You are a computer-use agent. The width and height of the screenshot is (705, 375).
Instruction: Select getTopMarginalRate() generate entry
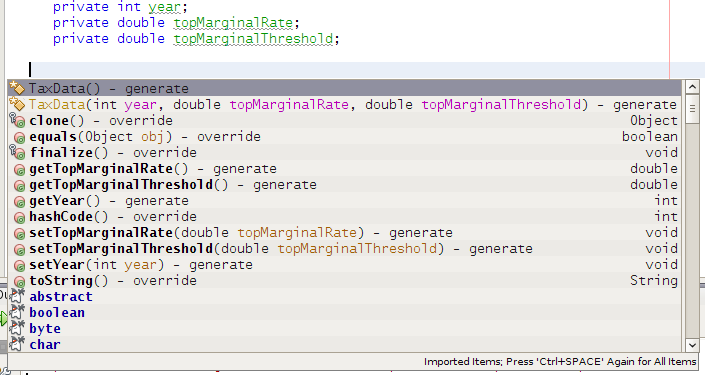coord(344,169)
